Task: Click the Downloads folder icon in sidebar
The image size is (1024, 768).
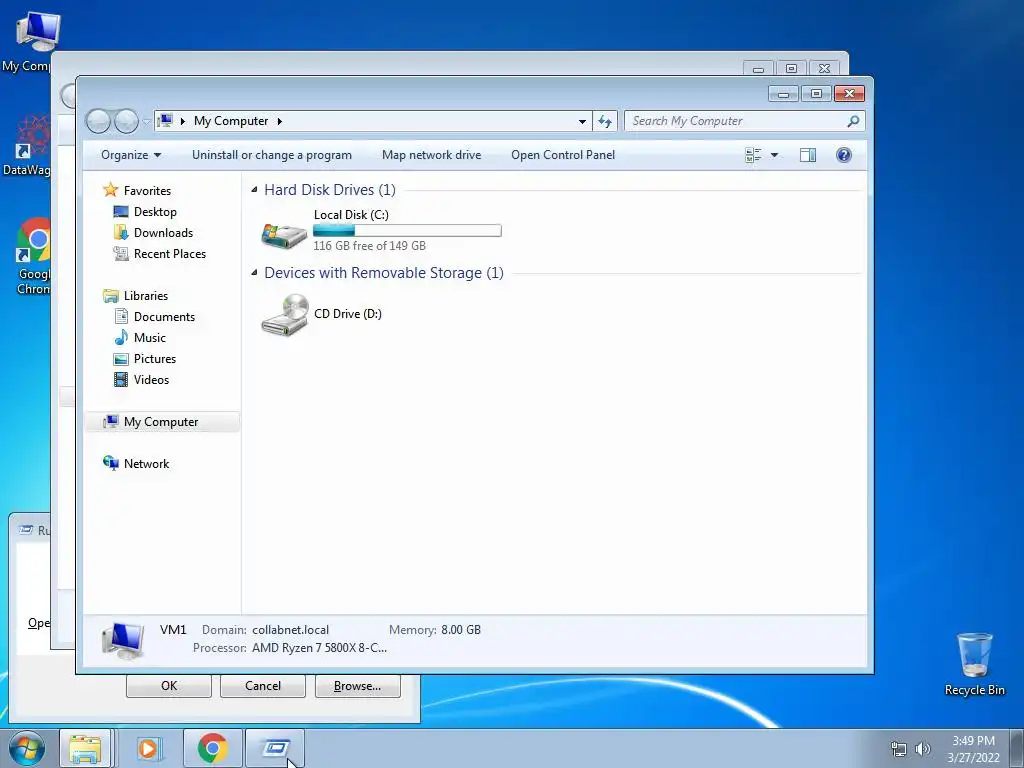Action: click(121, 232)
